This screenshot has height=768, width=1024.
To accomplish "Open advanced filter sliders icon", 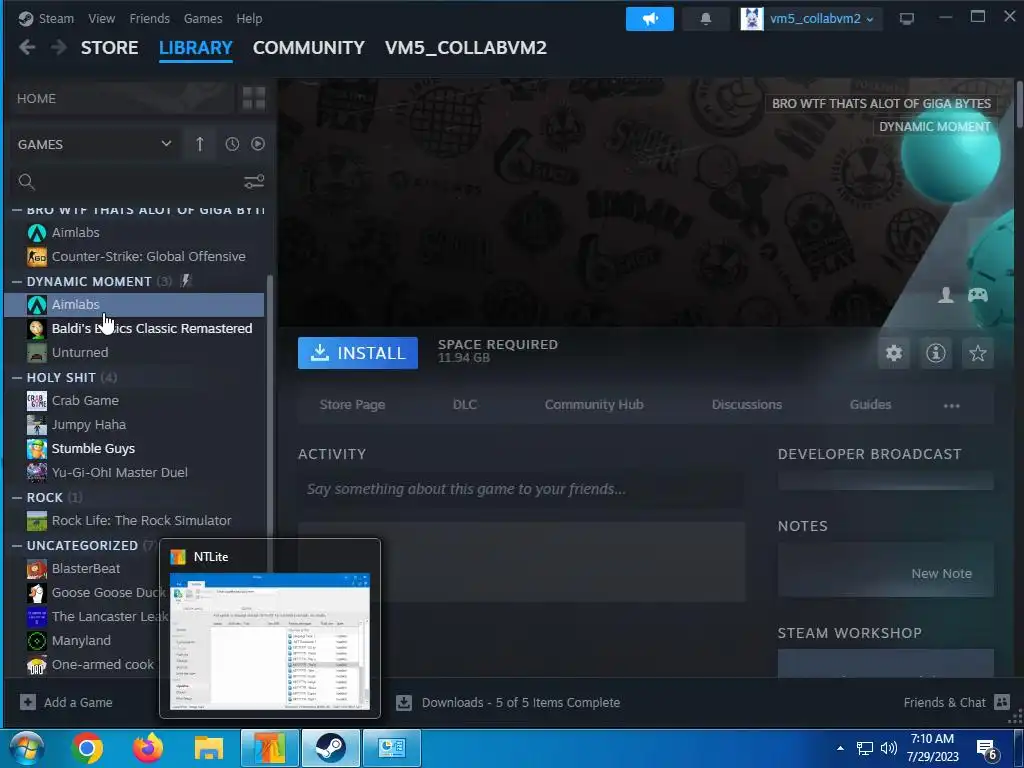I will (x=254, y=182).
